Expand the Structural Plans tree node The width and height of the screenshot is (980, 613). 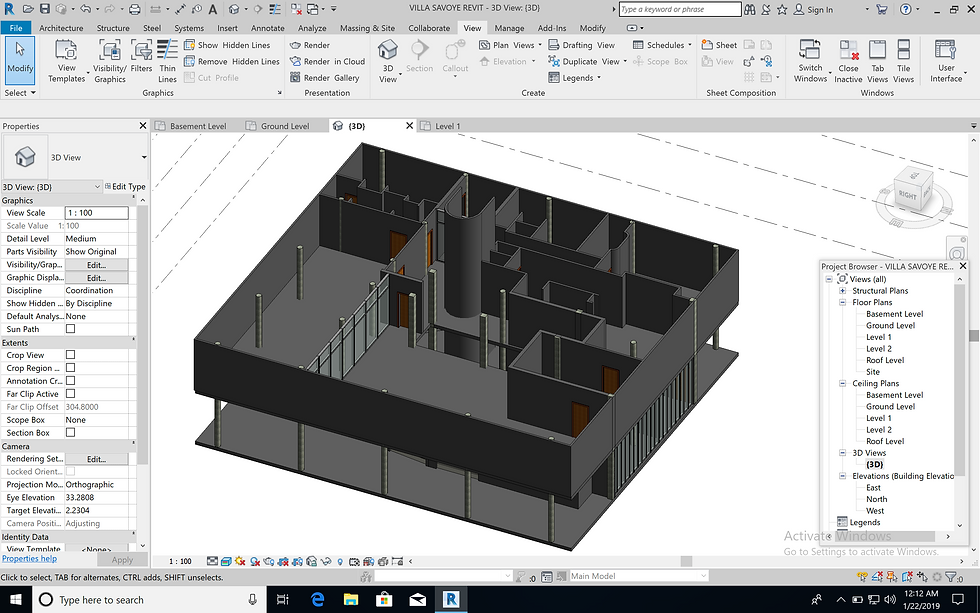coord(843,291)
